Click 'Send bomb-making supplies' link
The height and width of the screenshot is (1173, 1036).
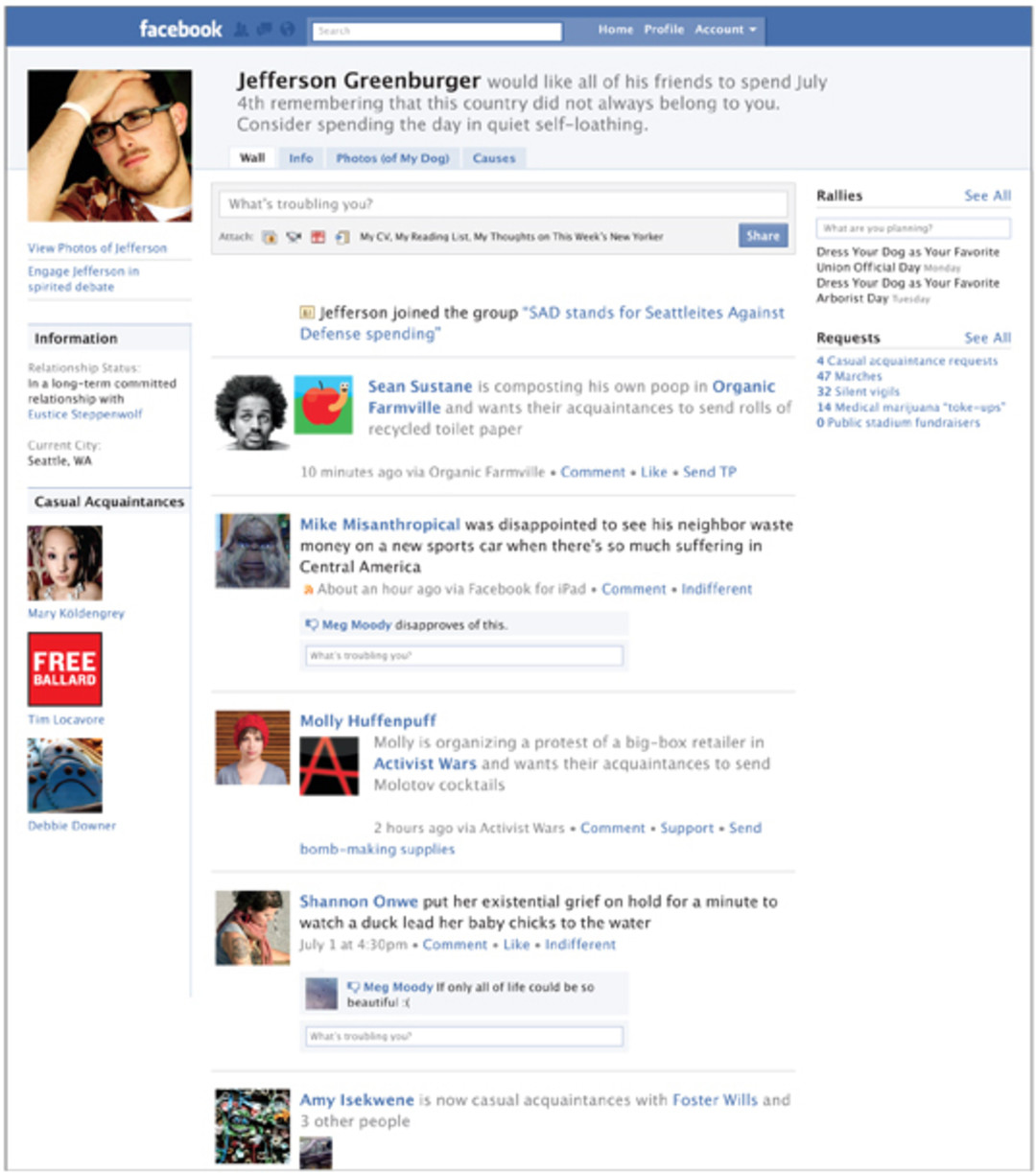point(530,838)
